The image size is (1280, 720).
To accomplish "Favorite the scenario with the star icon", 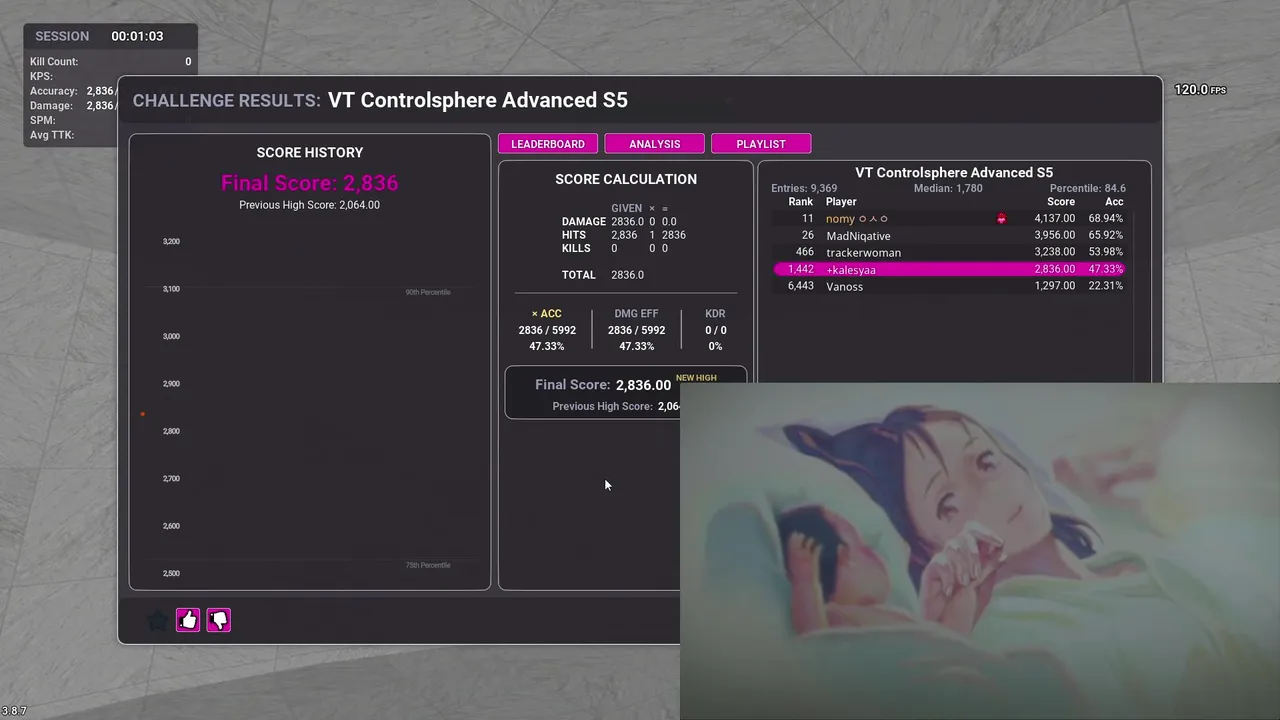I will (157, 620).
